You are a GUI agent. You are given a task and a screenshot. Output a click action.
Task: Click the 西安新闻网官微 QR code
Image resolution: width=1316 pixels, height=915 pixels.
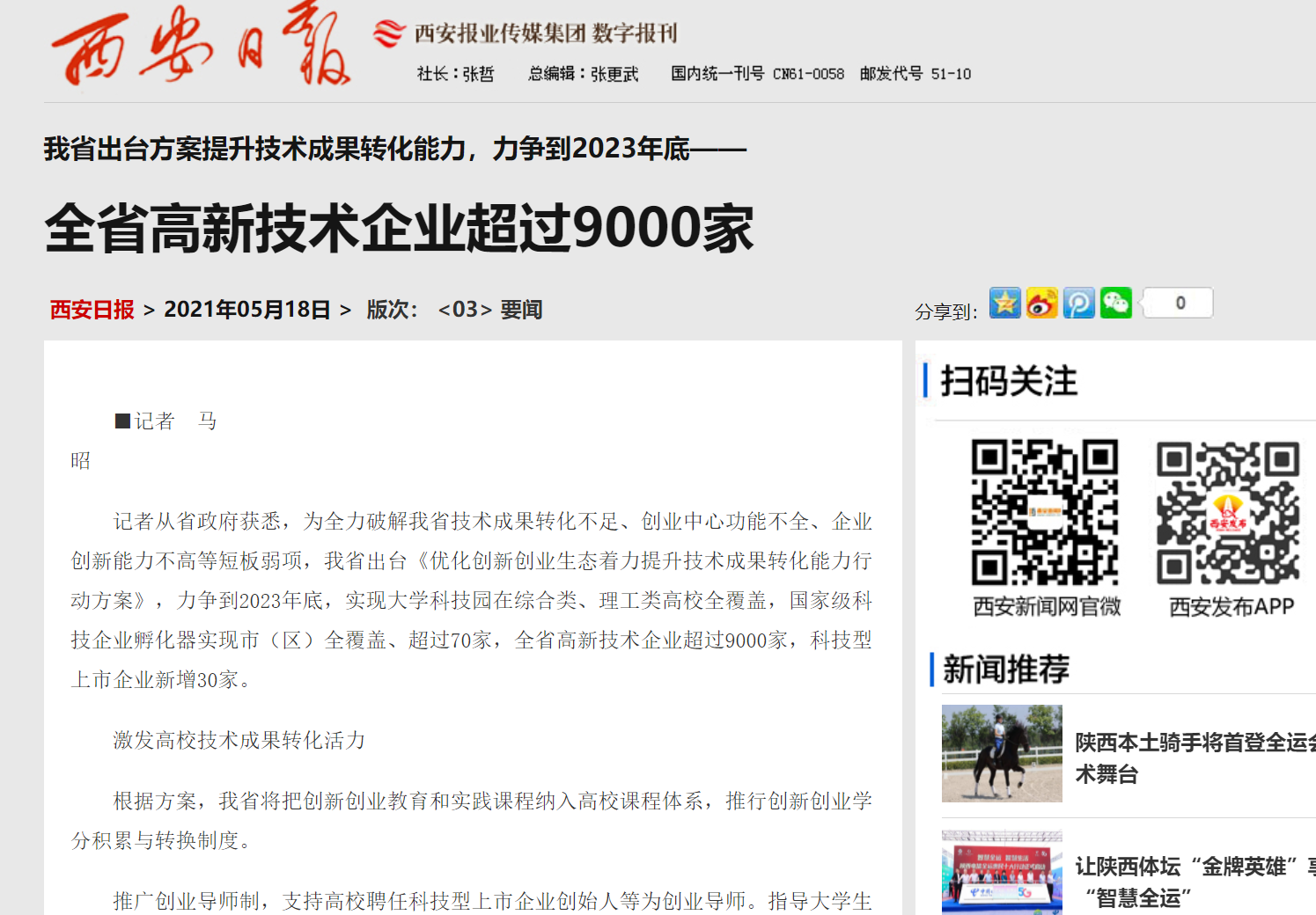click(1045, 512)
